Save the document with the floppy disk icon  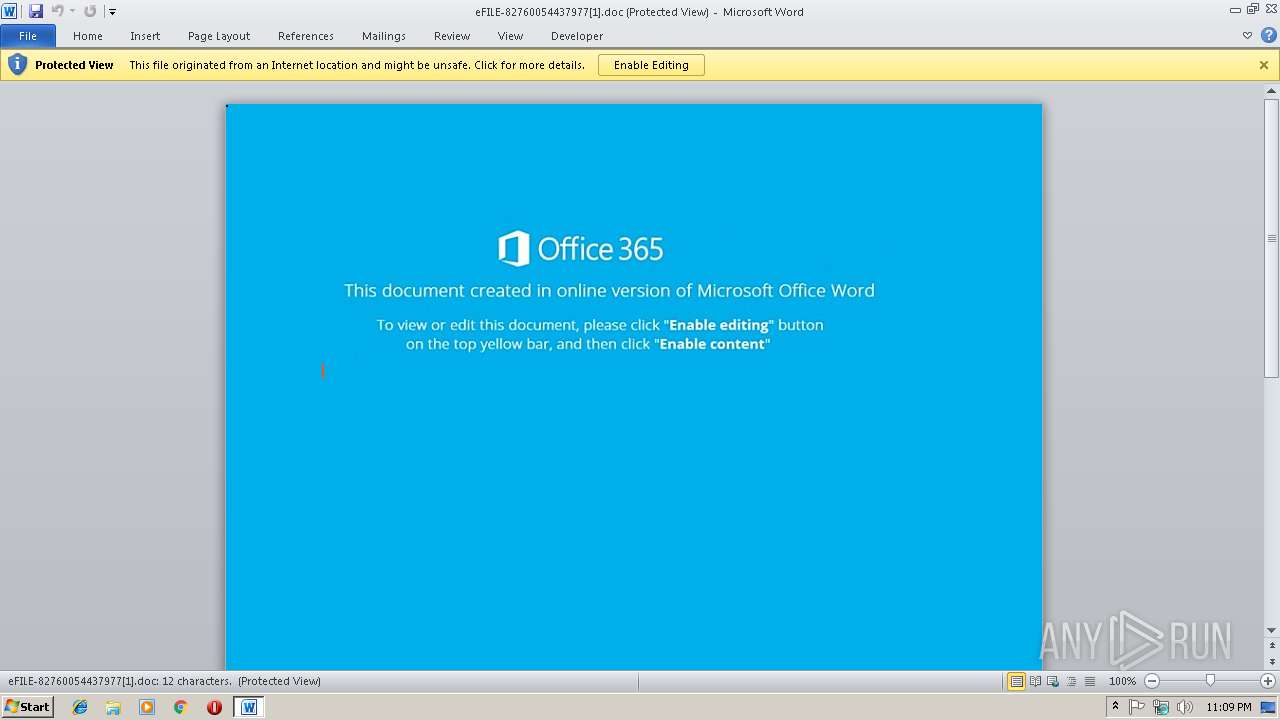(36, 11)
